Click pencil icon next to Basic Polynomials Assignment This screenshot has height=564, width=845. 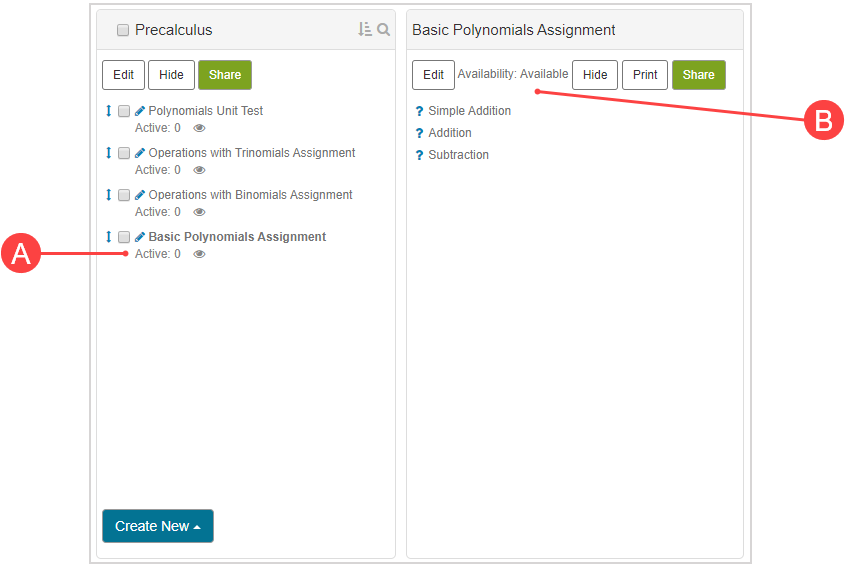pos(140,237)
